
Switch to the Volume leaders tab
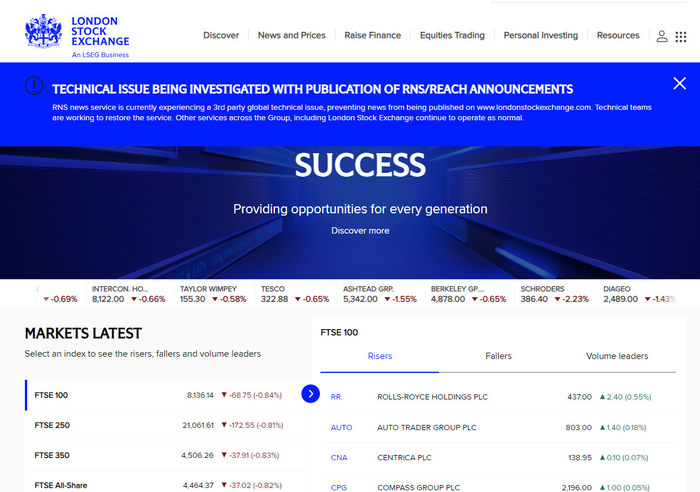pyautogui.click(x=617, y=356)
